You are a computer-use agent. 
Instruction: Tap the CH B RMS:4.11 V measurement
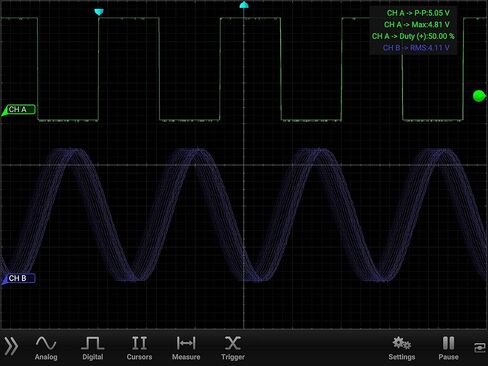tap(416, 48)
